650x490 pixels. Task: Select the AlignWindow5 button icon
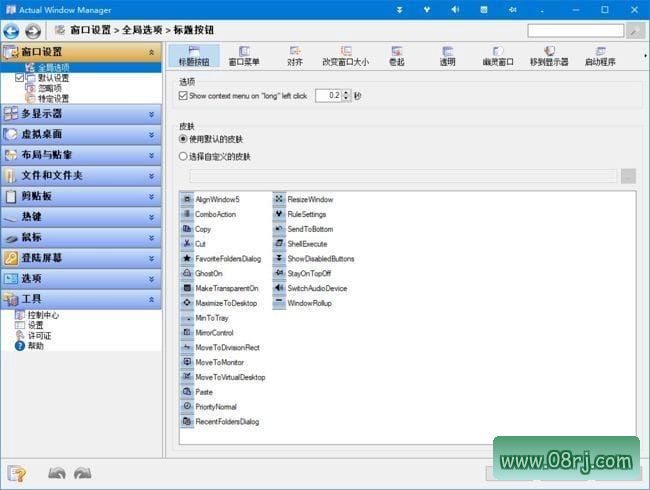tap(187, 199)
